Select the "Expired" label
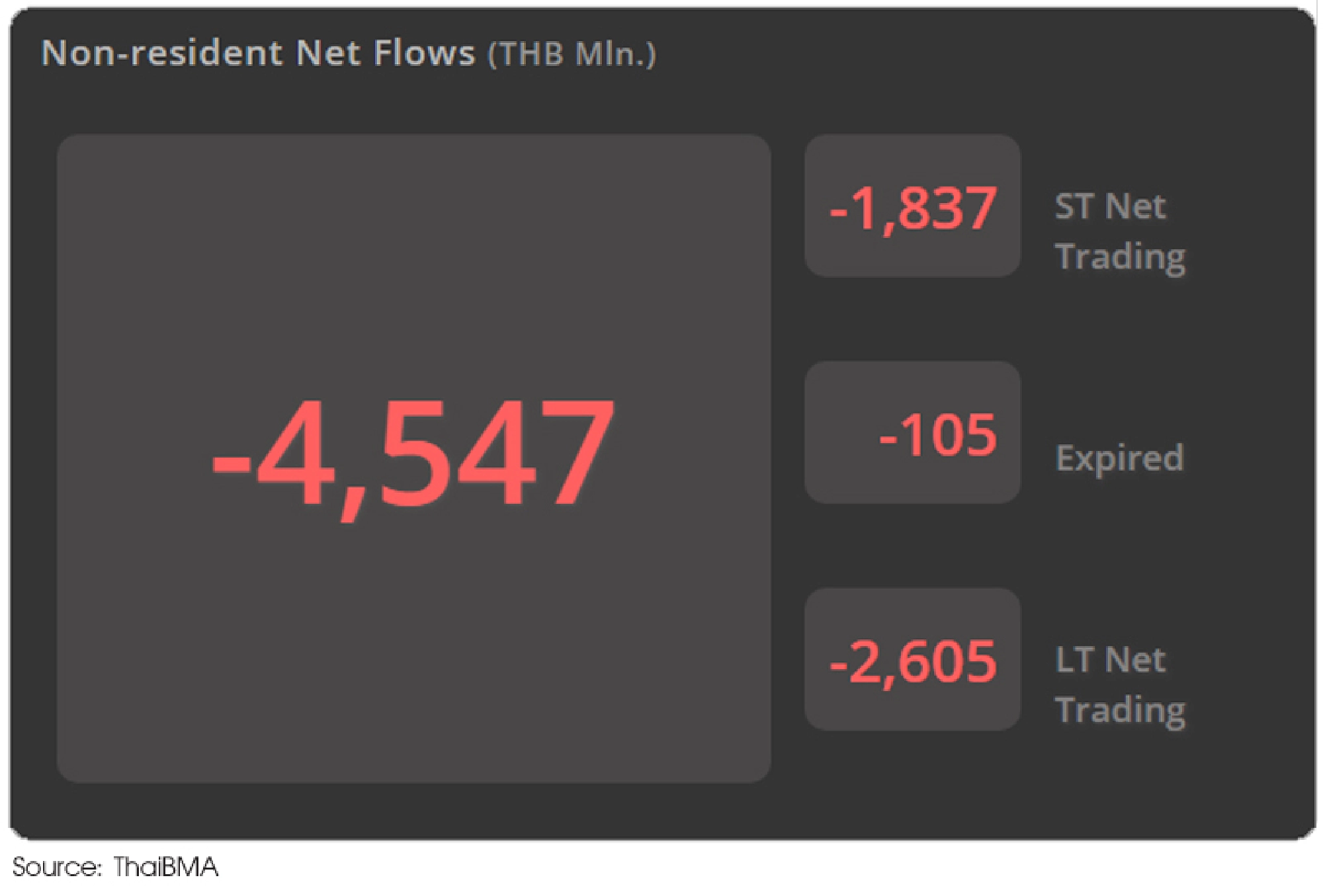The height and width of the screenshot is (896, 1323). (1119, 458)
